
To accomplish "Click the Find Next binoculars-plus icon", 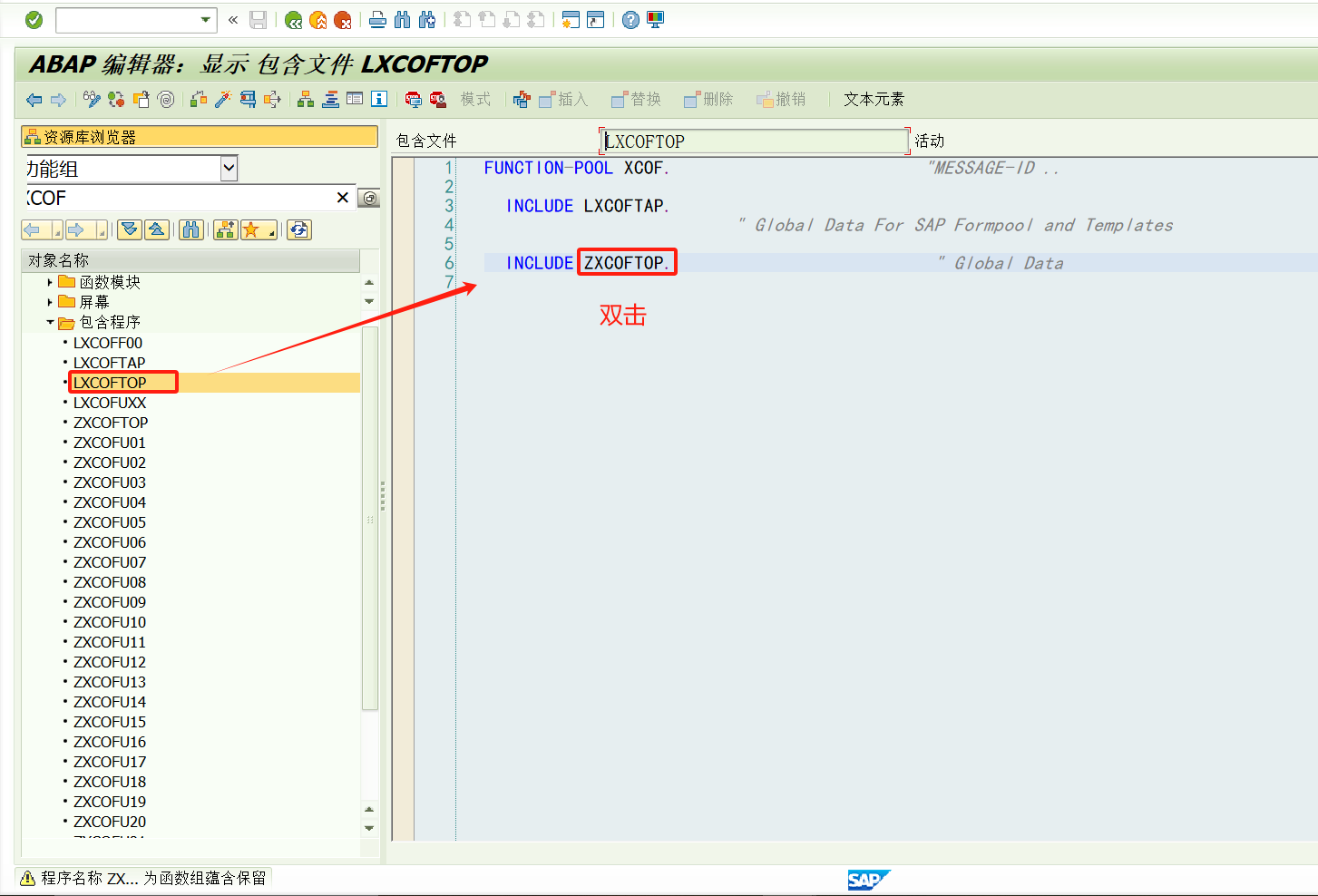I will pos(426,20).
